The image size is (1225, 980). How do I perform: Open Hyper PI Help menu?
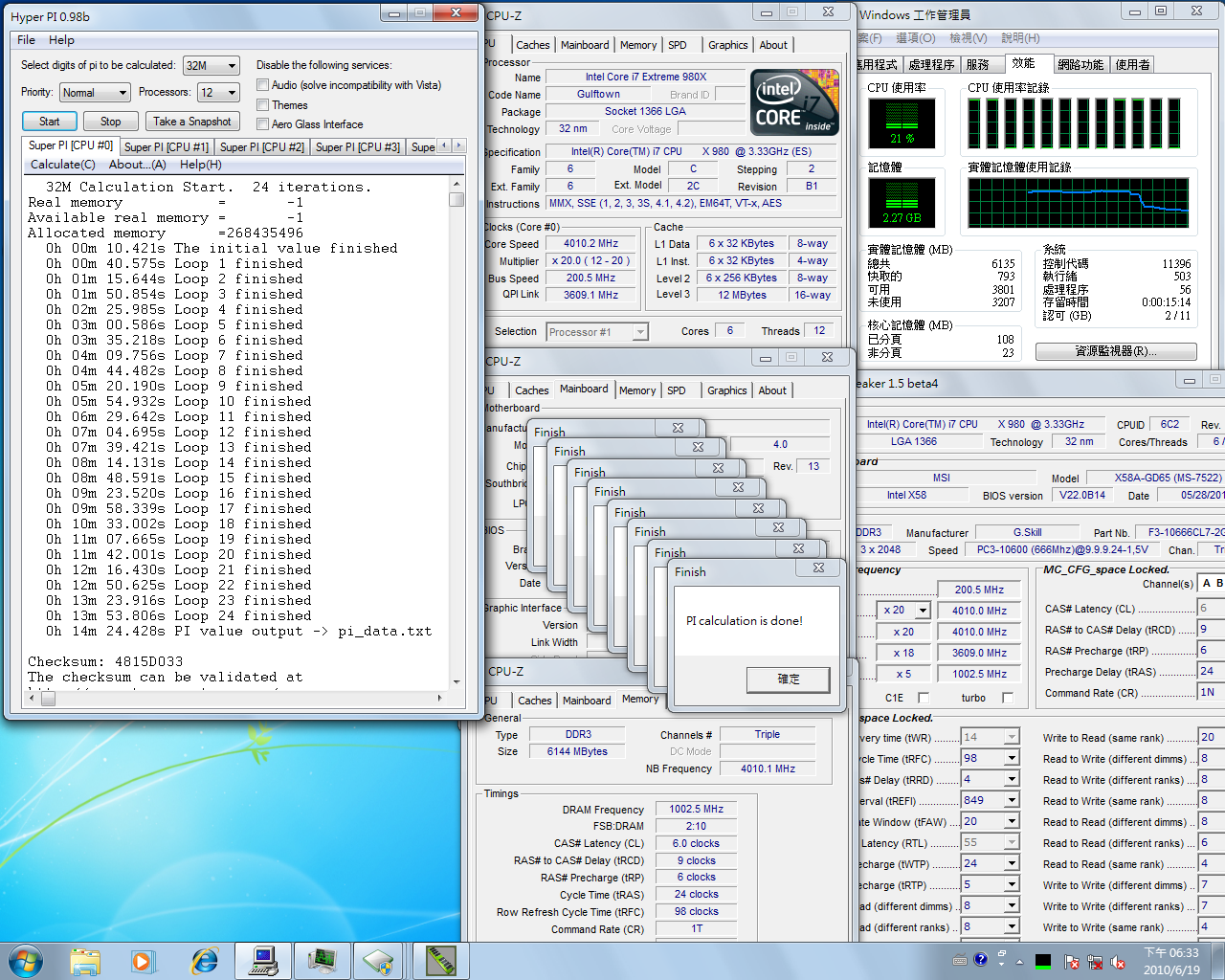[x=61, y=40]
